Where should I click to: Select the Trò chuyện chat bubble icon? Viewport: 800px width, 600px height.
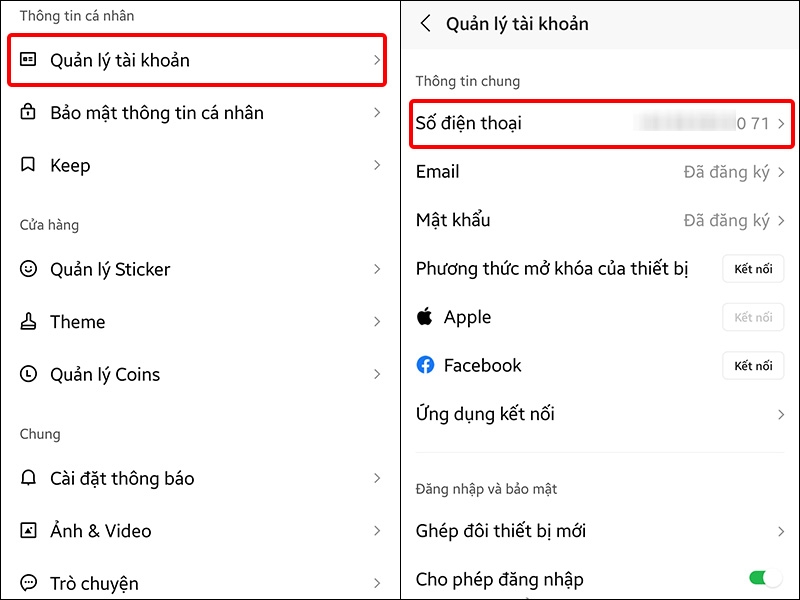pos(28,582)
